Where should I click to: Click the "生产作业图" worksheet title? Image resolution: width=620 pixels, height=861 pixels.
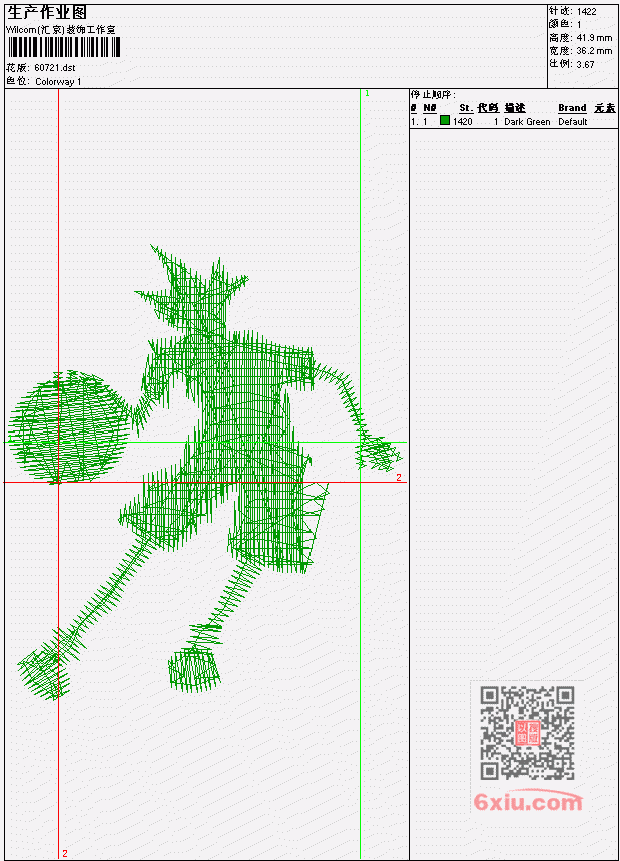pyautogui.click(x=47, y=13)
